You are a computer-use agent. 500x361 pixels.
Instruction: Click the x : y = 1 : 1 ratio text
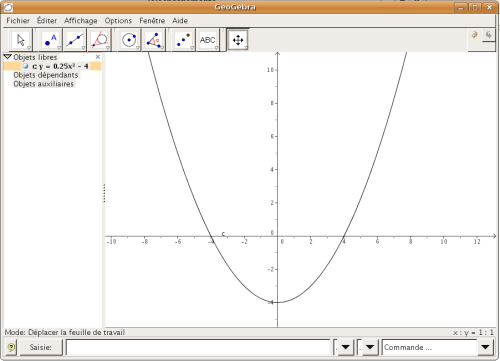[473, 332]
